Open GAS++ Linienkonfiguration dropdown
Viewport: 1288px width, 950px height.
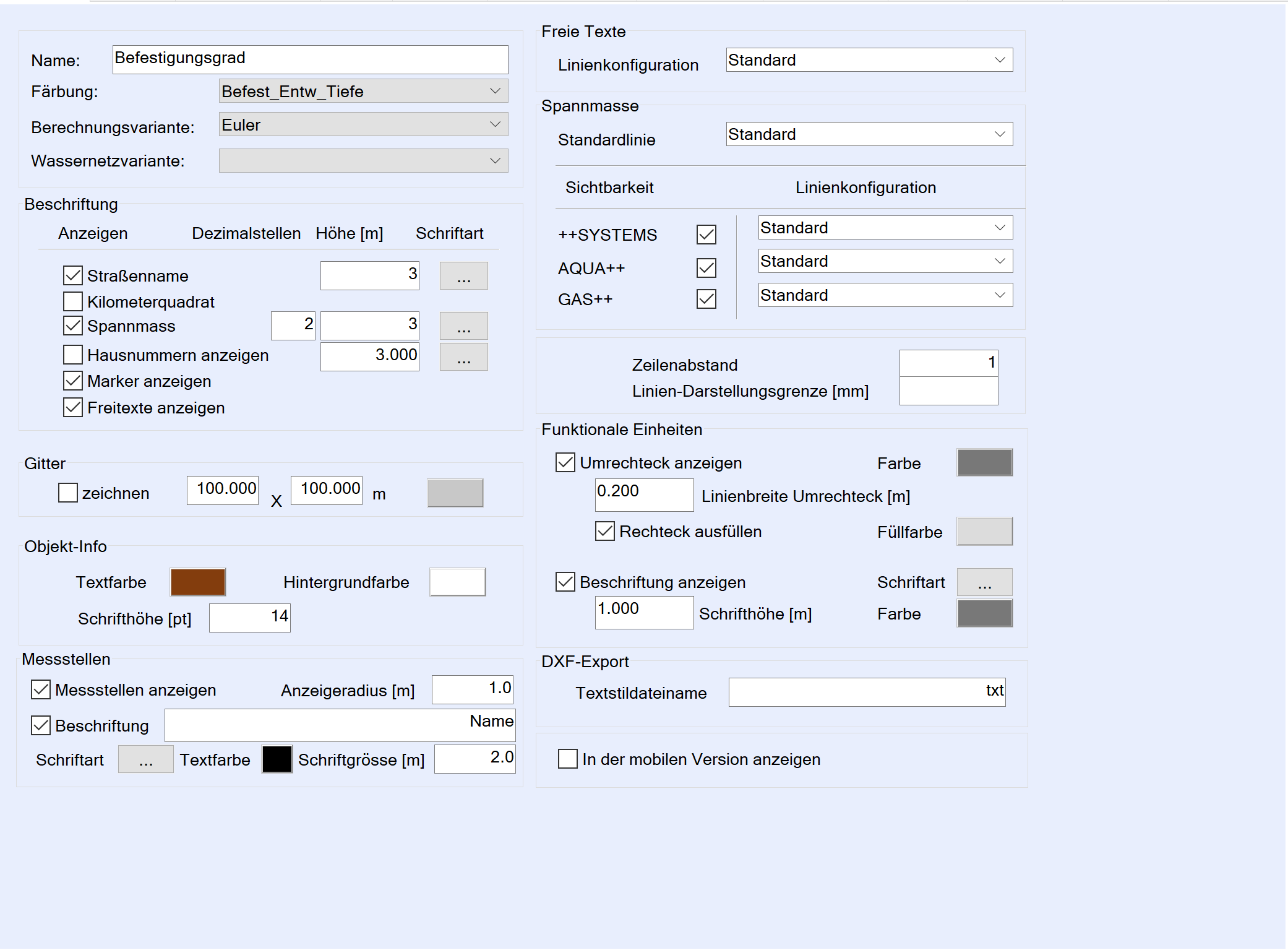[x=885, y=295]
